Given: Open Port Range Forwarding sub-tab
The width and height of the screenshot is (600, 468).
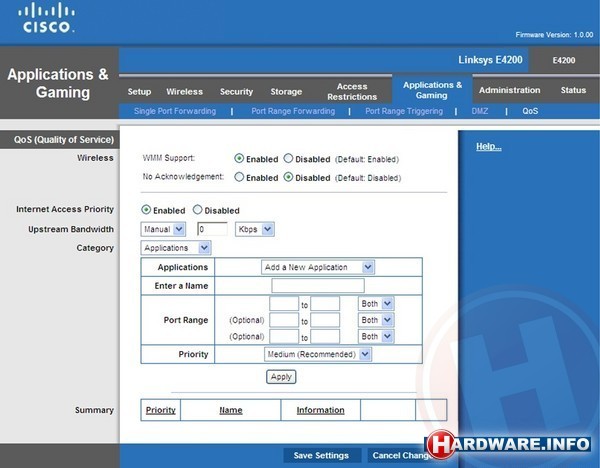Looking at the screenshot, I should tap(293, 111).
